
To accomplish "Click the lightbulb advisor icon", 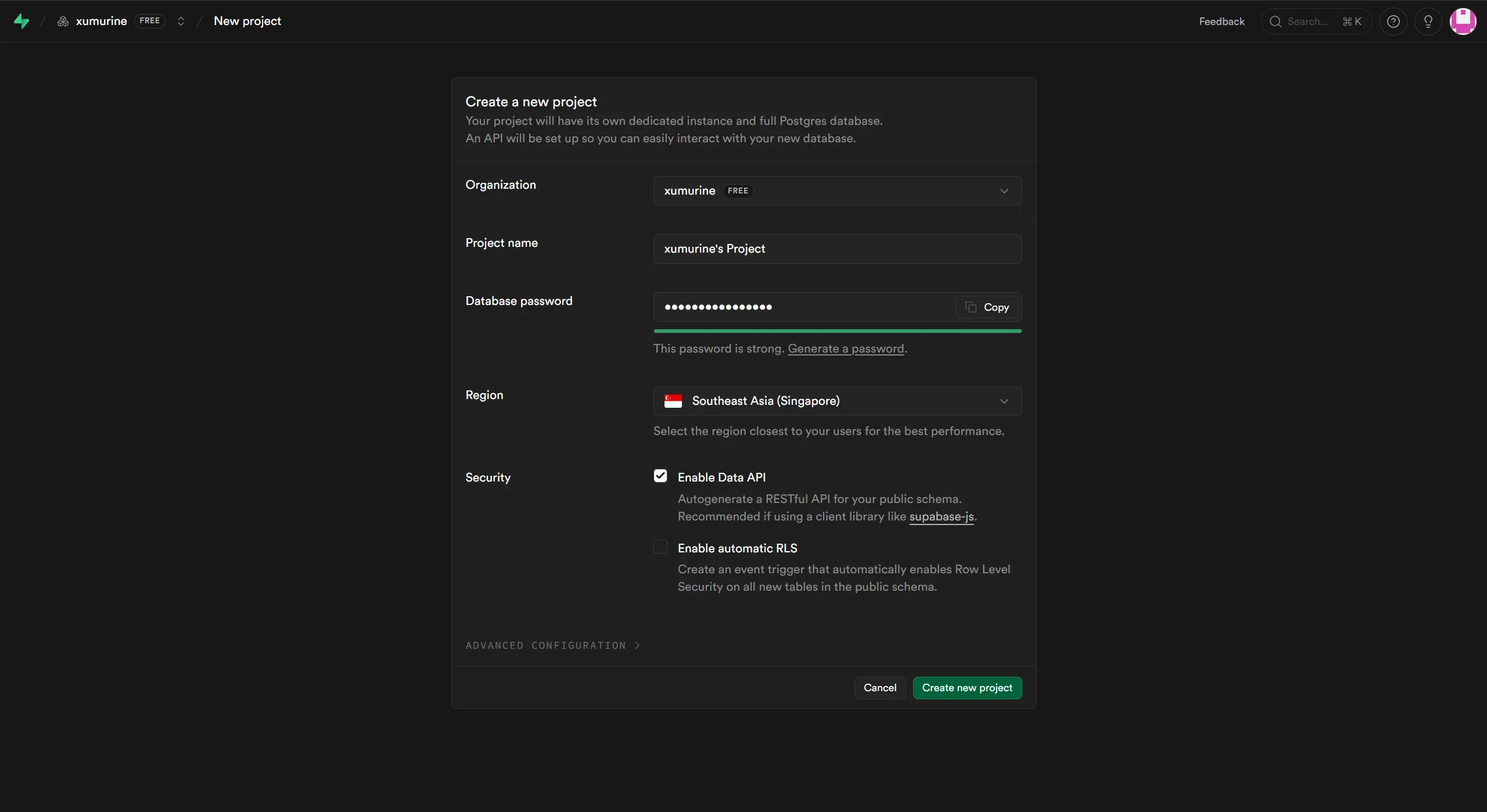I will pyautogui.click(x=1428, y=21).
